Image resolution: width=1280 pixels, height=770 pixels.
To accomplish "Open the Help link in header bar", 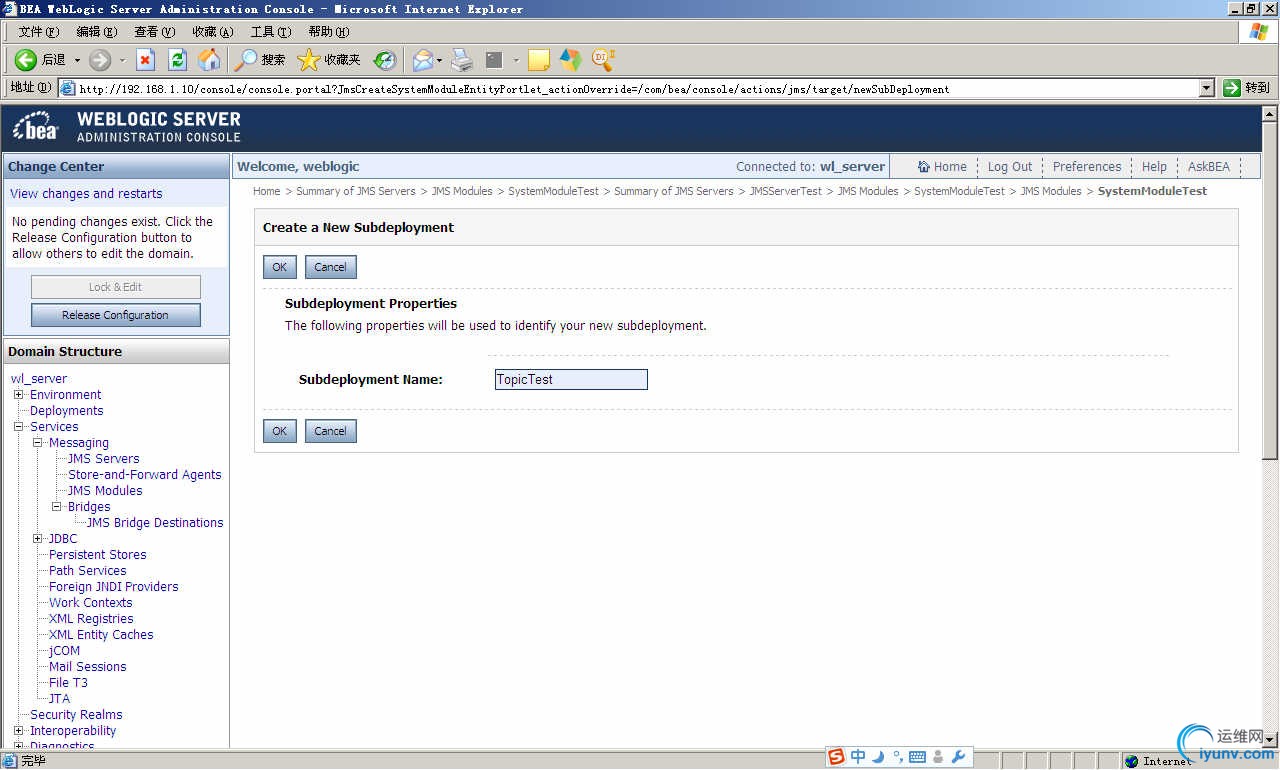I will [x=1154, y=167].
